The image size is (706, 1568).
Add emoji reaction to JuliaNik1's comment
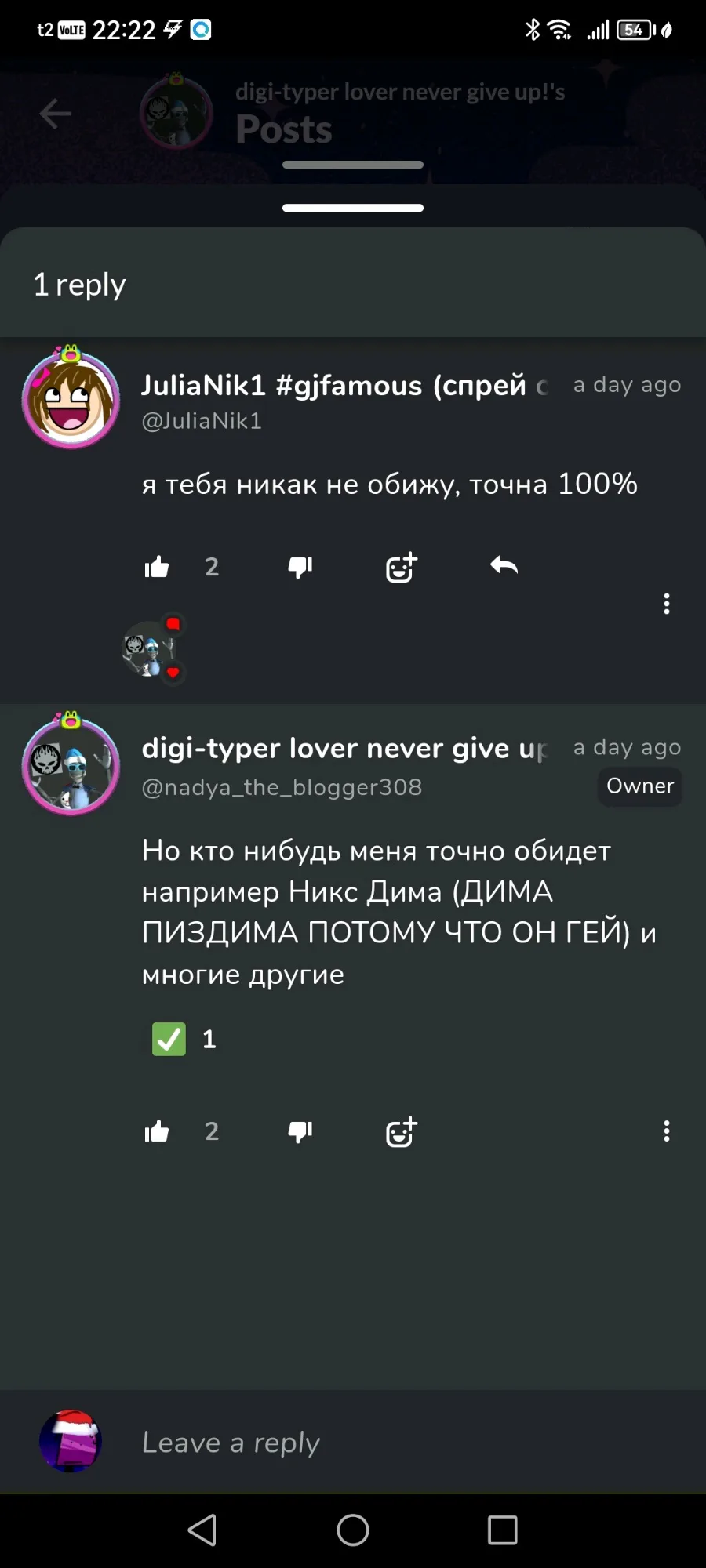(x=401, y=567)
